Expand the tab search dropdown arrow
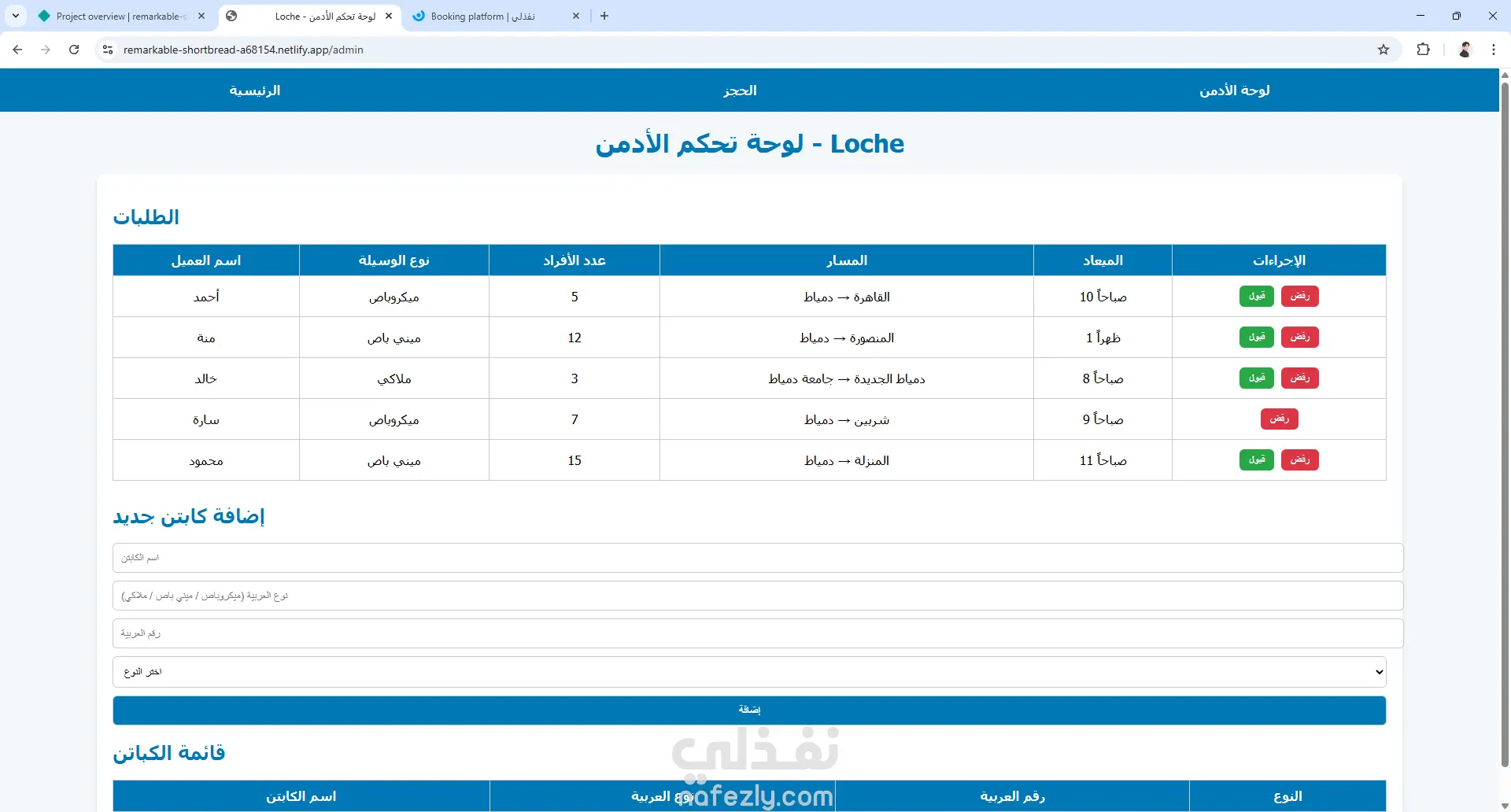The height and width of the screenshot is (812, 1511). click(16, 16)
